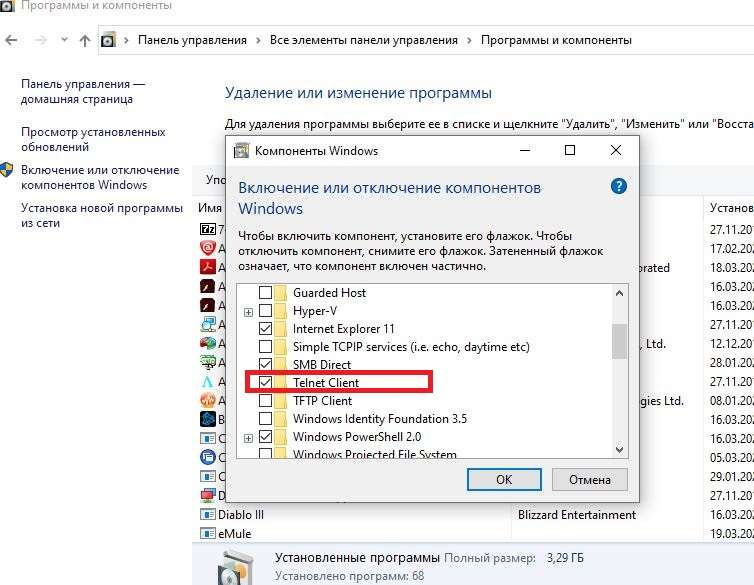Select the Telnet Client list item
The height and width of the screenshot is (585, 754).
click(326, 383)
